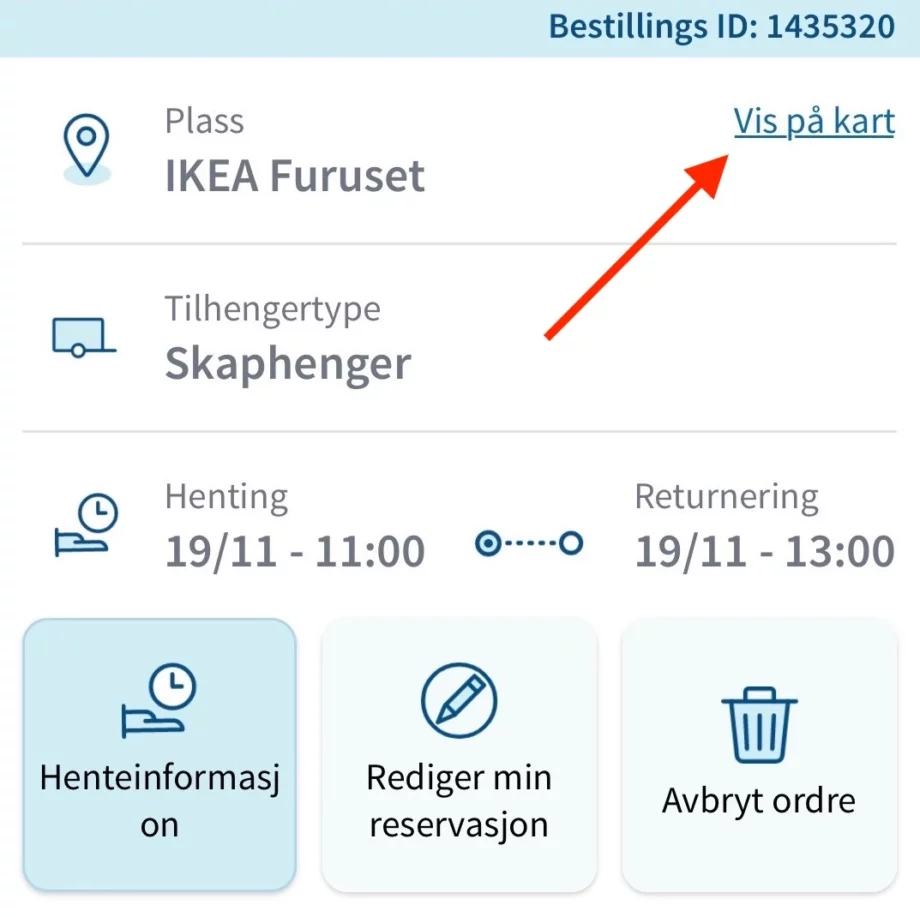Open the Vis på kart link
This screenshot has width=920, height=917.
click(x=814, y=122)
